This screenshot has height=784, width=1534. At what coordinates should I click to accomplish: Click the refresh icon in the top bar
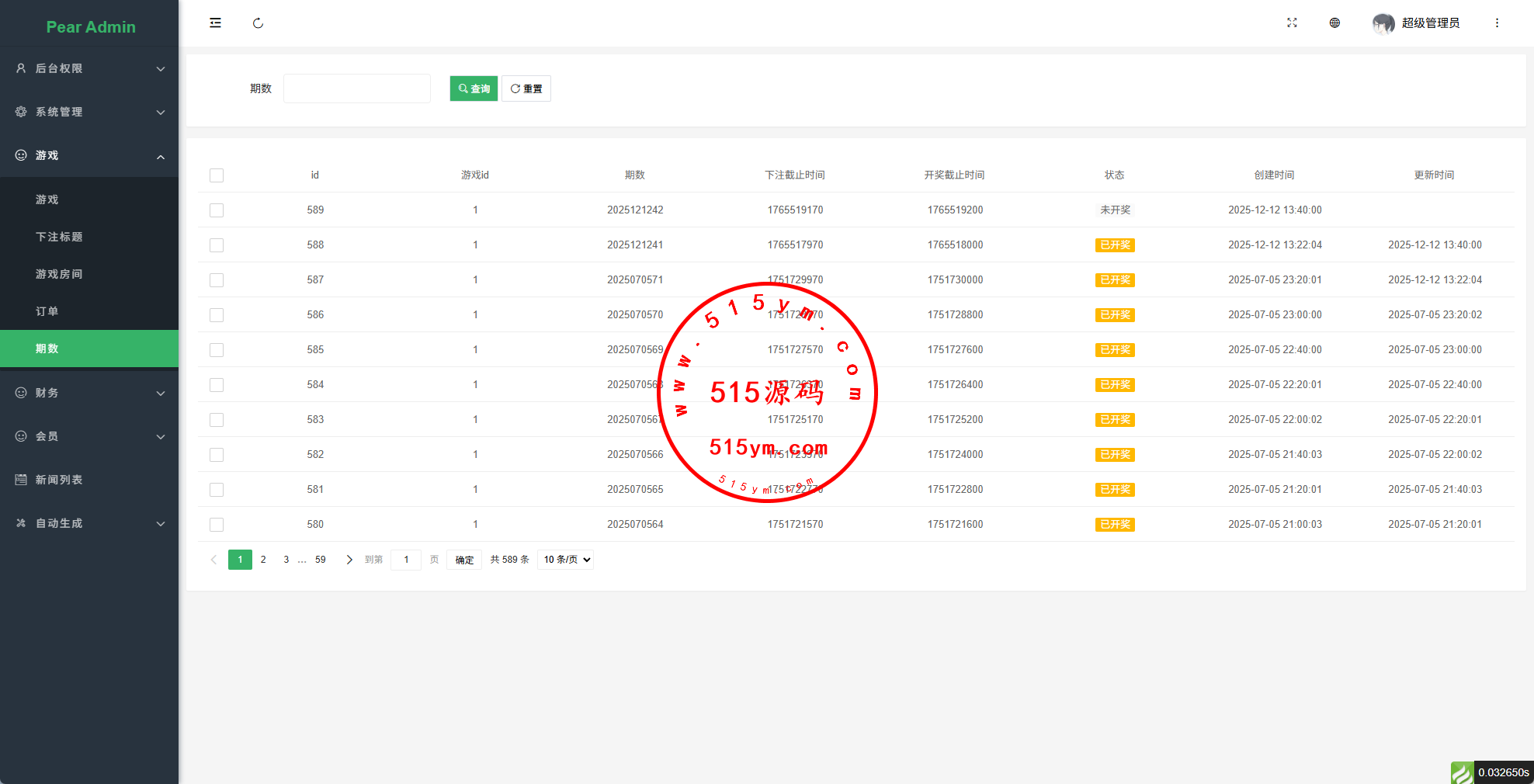tap(258, 23)
